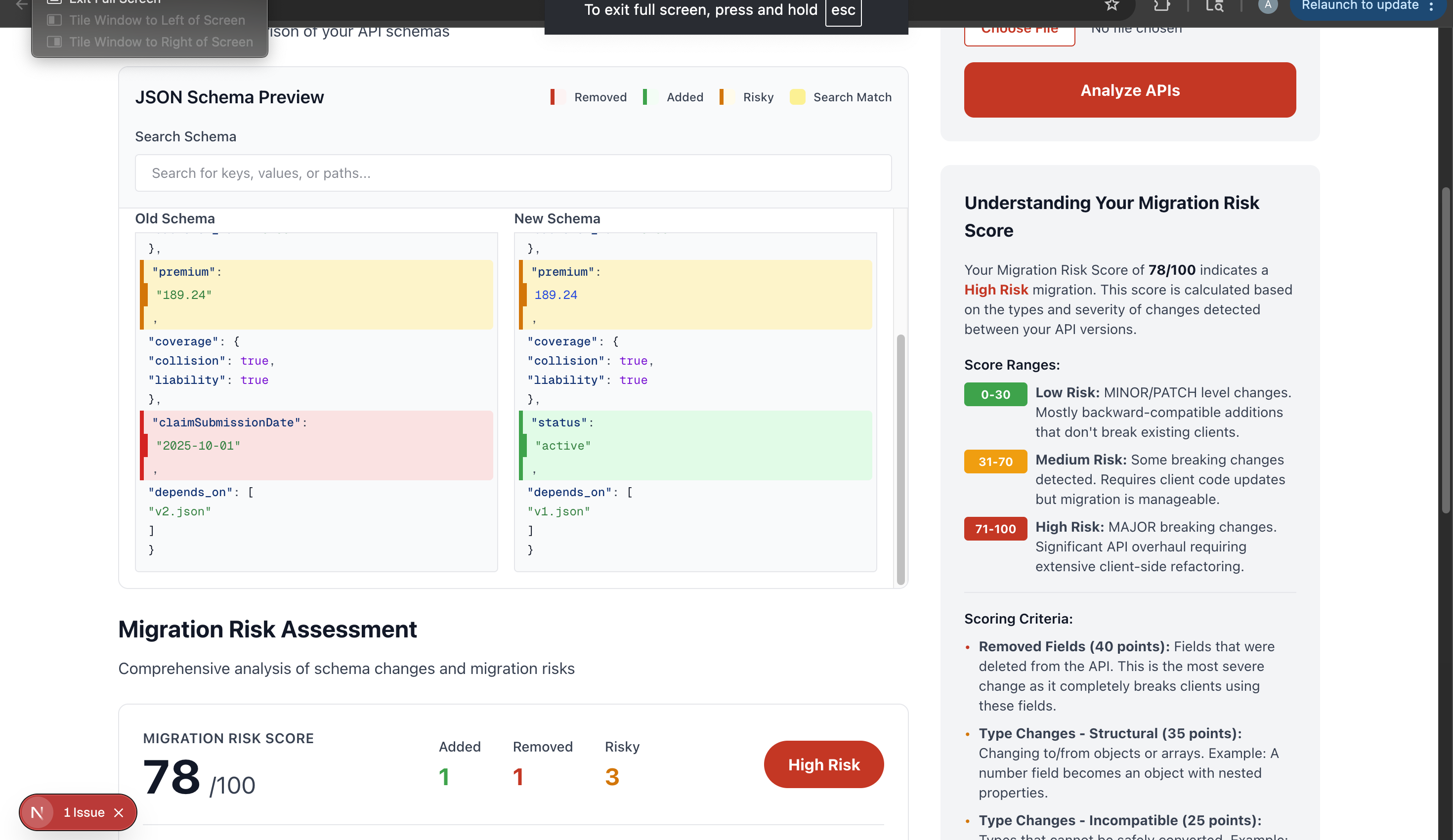Open the browser extensions puzzle icon
Viewport: 1453px width, 840px height.
pos(1161,5)
